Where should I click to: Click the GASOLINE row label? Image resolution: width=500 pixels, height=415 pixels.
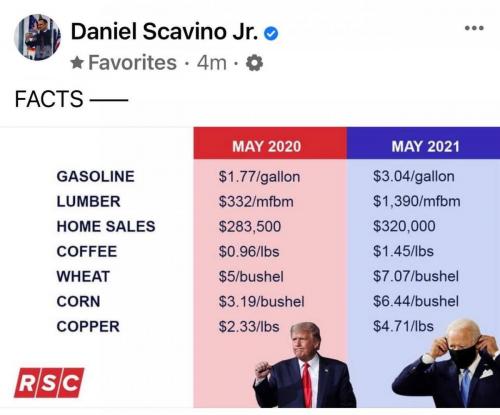click(95, 176)
